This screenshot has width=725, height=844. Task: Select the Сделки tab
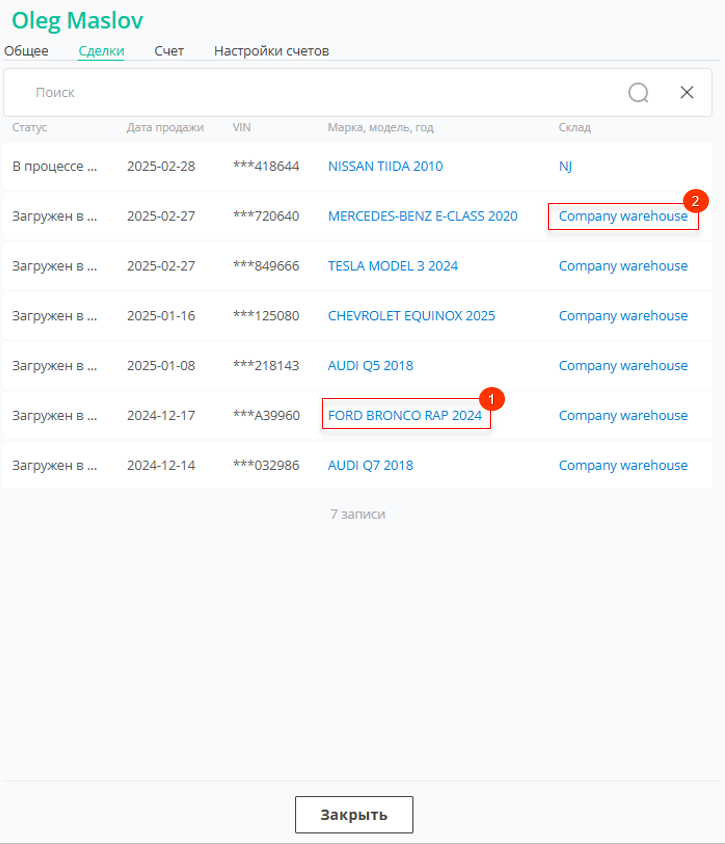click(x=101, y=51)
